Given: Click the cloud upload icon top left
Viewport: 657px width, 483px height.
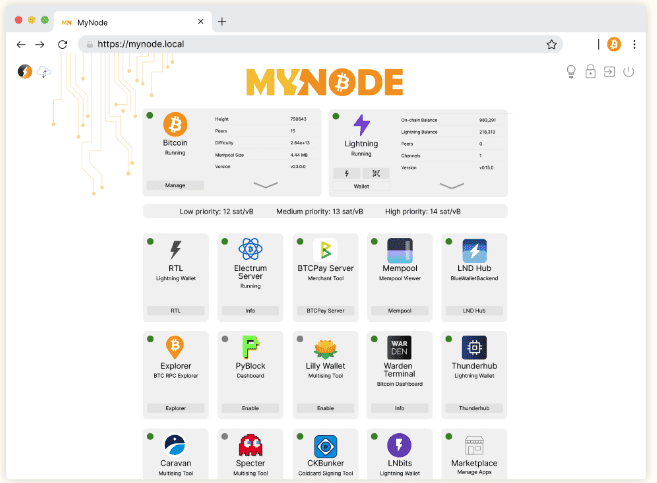Looking at the screenshot, I should [44, 72].
